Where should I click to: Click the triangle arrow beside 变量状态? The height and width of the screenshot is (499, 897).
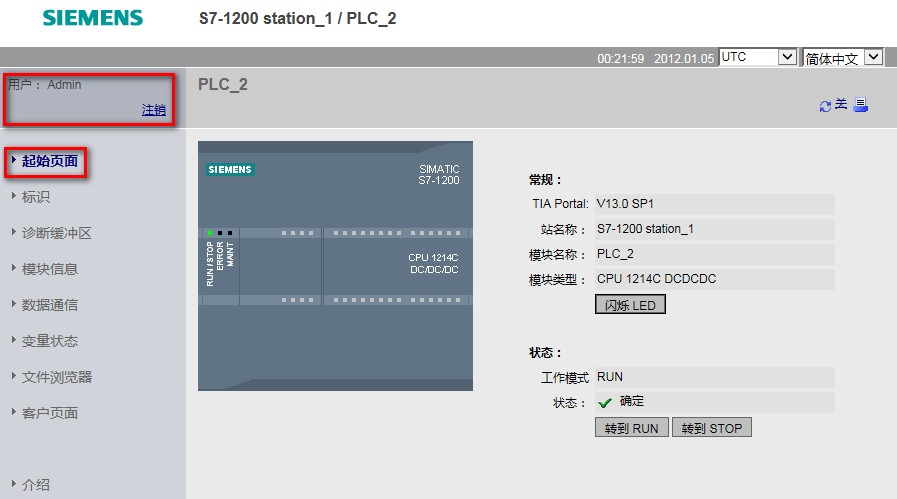click(14, 340)
